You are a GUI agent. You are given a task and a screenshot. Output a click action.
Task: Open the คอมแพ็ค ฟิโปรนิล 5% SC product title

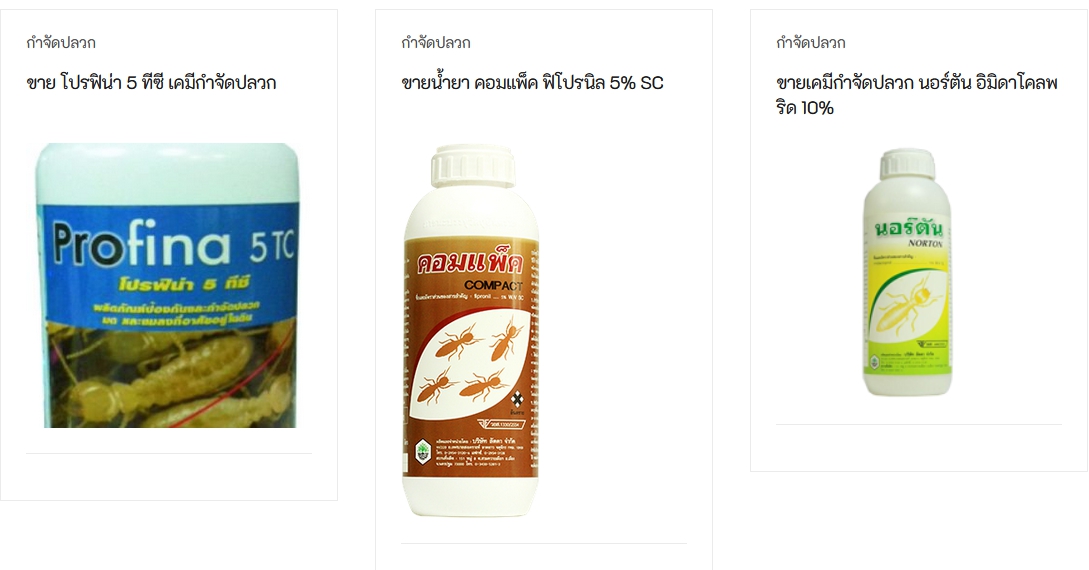click(x=533, y=83)
